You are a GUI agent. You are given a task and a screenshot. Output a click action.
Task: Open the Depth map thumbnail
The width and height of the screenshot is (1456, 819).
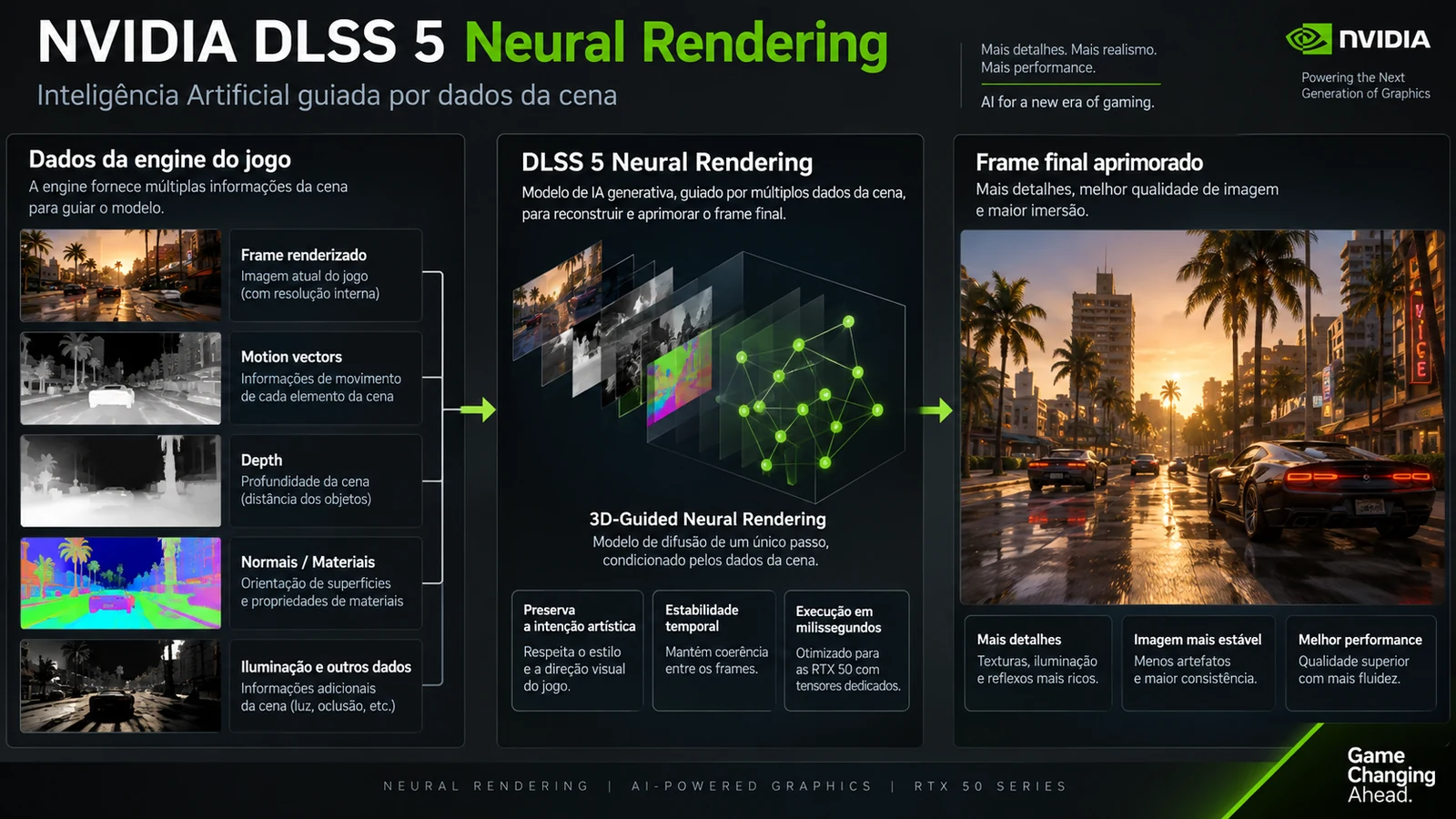pyautogui.click(x=121, y=480)
